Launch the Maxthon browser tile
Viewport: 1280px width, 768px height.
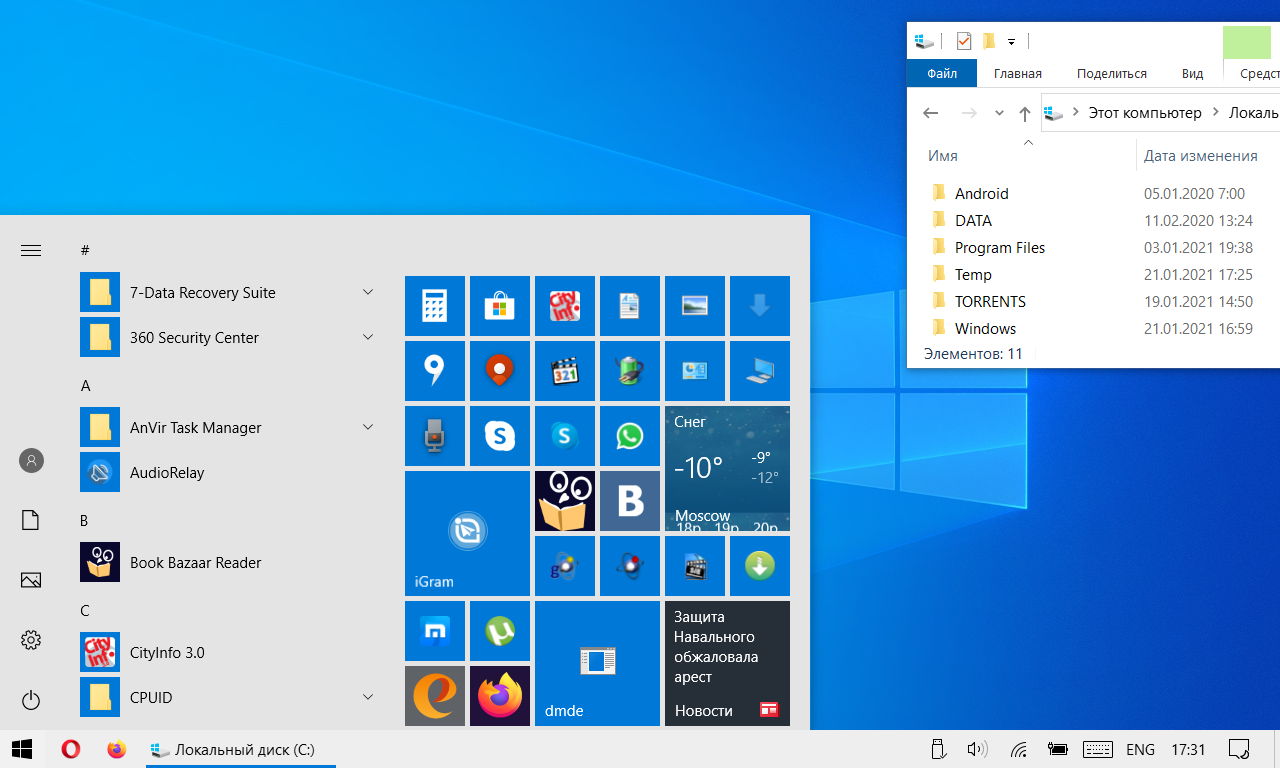[434, 631]
